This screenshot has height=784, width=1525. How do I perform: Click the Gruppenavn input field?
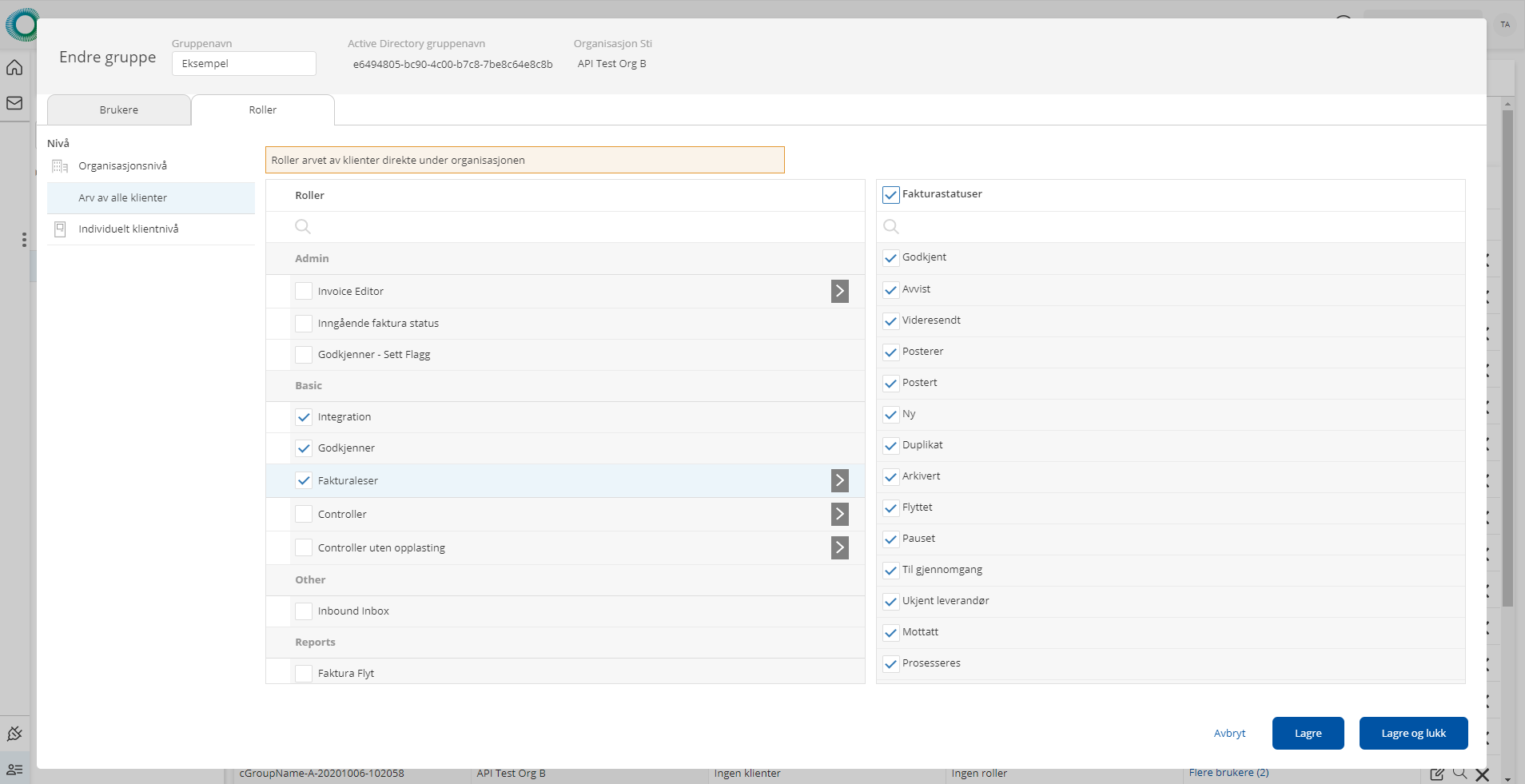click(x=244, y=64)
